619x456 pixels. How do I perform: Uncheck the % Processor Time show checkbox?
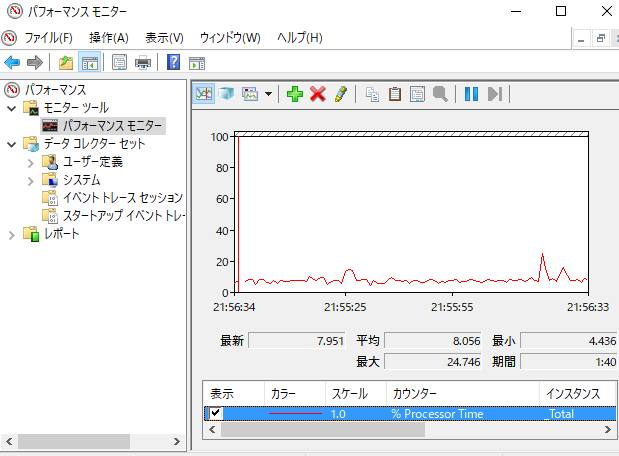point(214,413)
